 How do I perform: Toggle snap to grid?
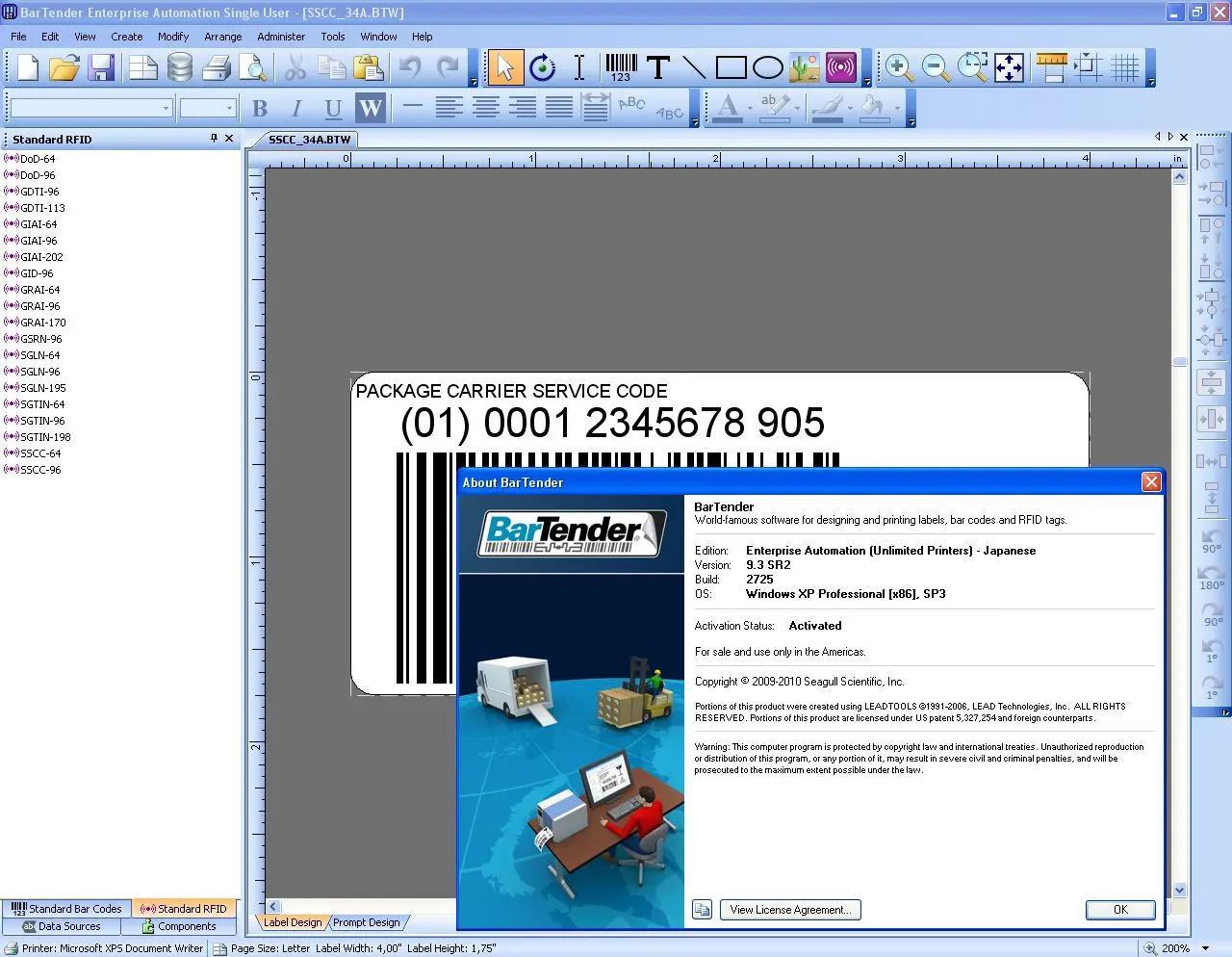click(1088, 67)
